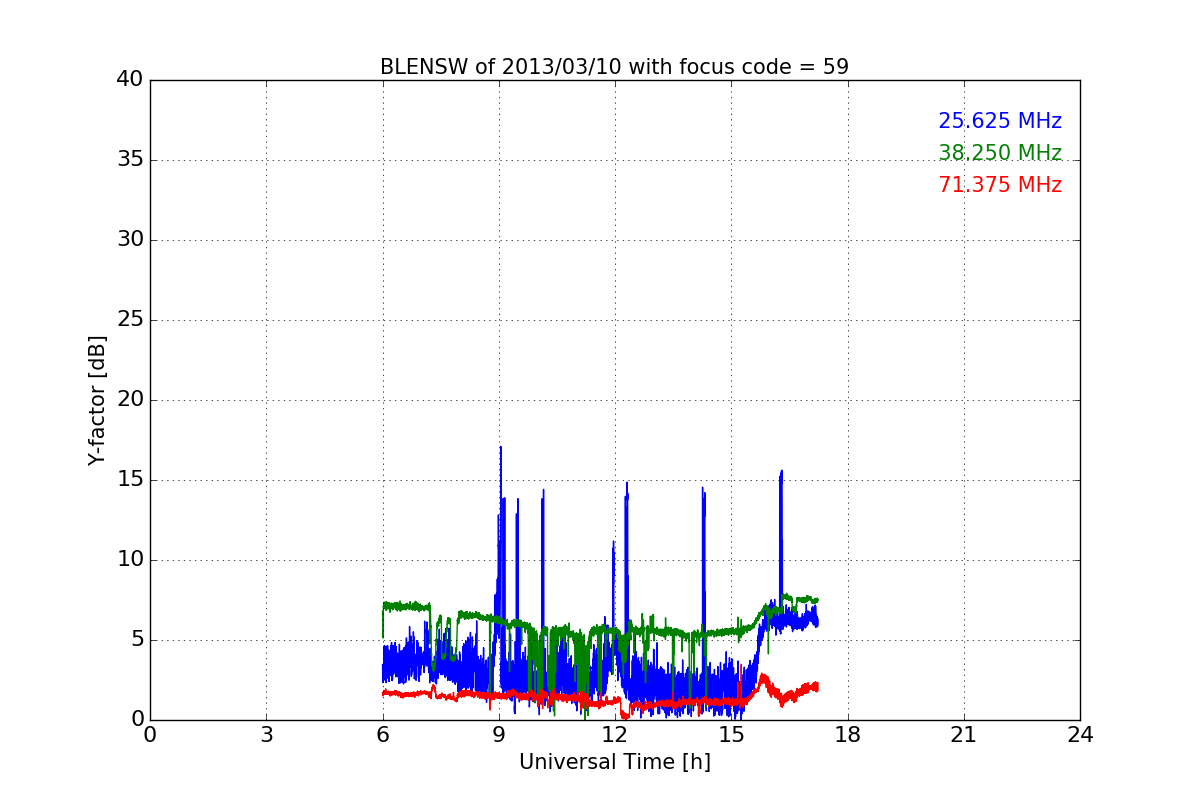
Task: Select the blue 25.625 MHz legend label
Action: [1000, 121]
